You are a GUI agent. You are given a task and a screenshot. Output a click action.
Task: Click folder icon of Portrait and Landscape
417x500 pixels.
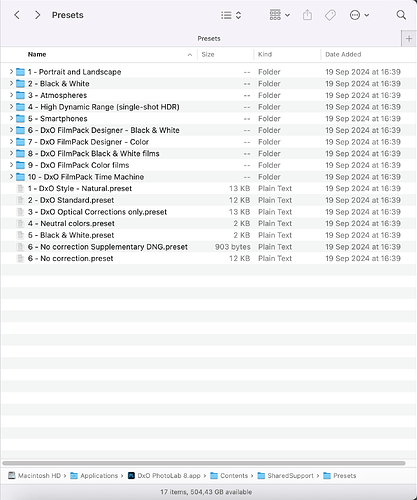(x=20, y=72)
